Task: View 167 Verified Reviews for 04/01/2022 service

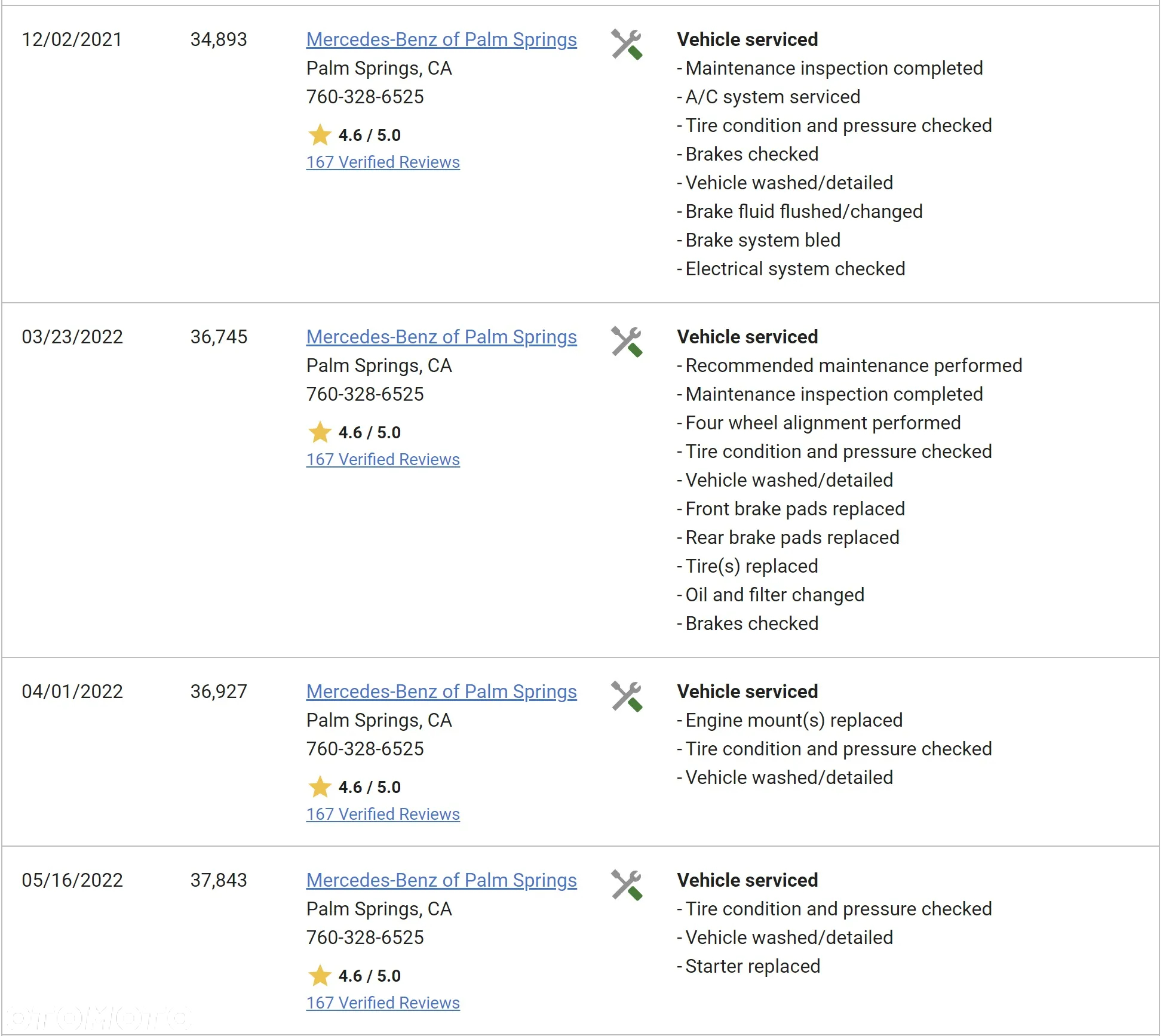Action: click(383, 814)
